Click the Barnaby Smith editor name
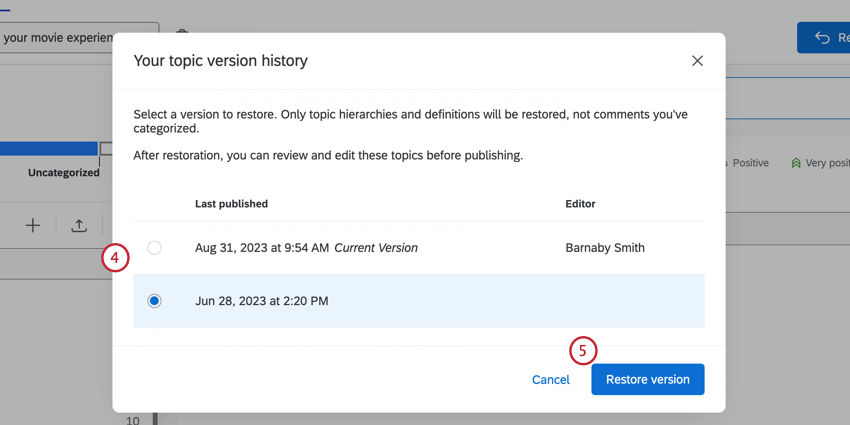The width and height of the screenshot is (850, 425). pyautogui.click(x=605, y=248)
